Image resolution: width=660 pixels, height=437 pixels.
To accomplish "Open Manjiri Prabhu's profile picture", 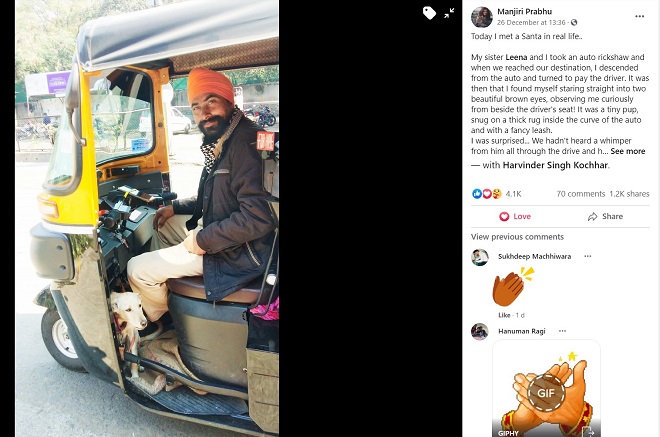I will pos(482,17).
